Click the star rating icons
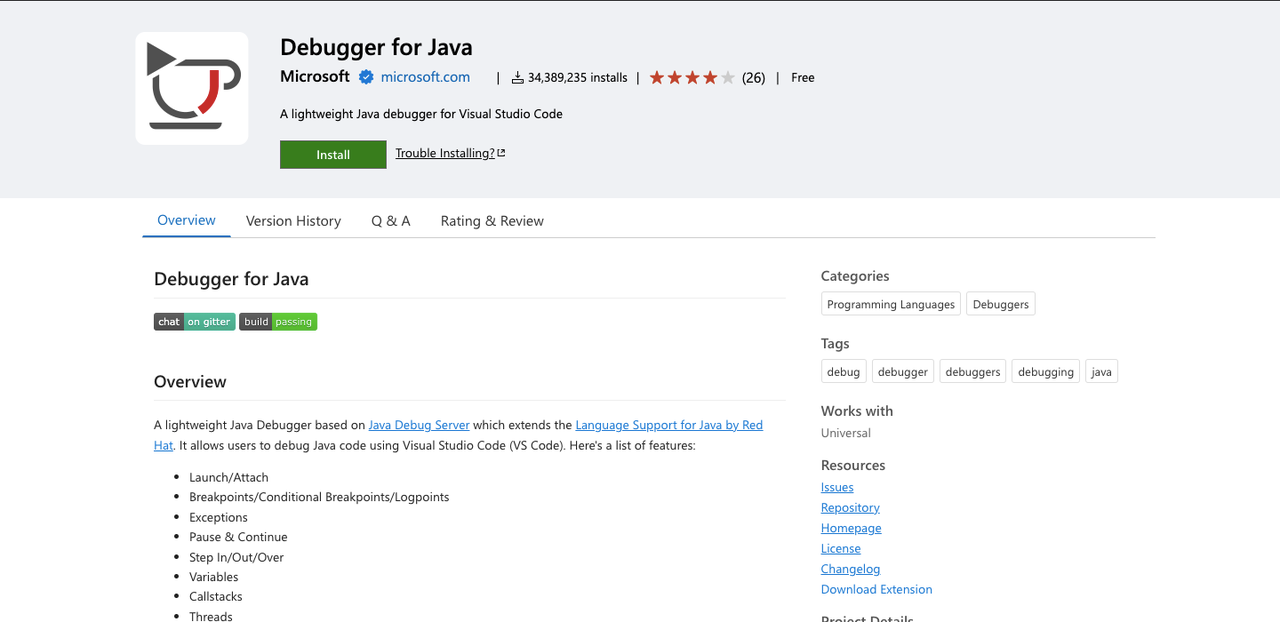Image resolution: width=1280 pixels, height=622 pixels. [692, 77]
